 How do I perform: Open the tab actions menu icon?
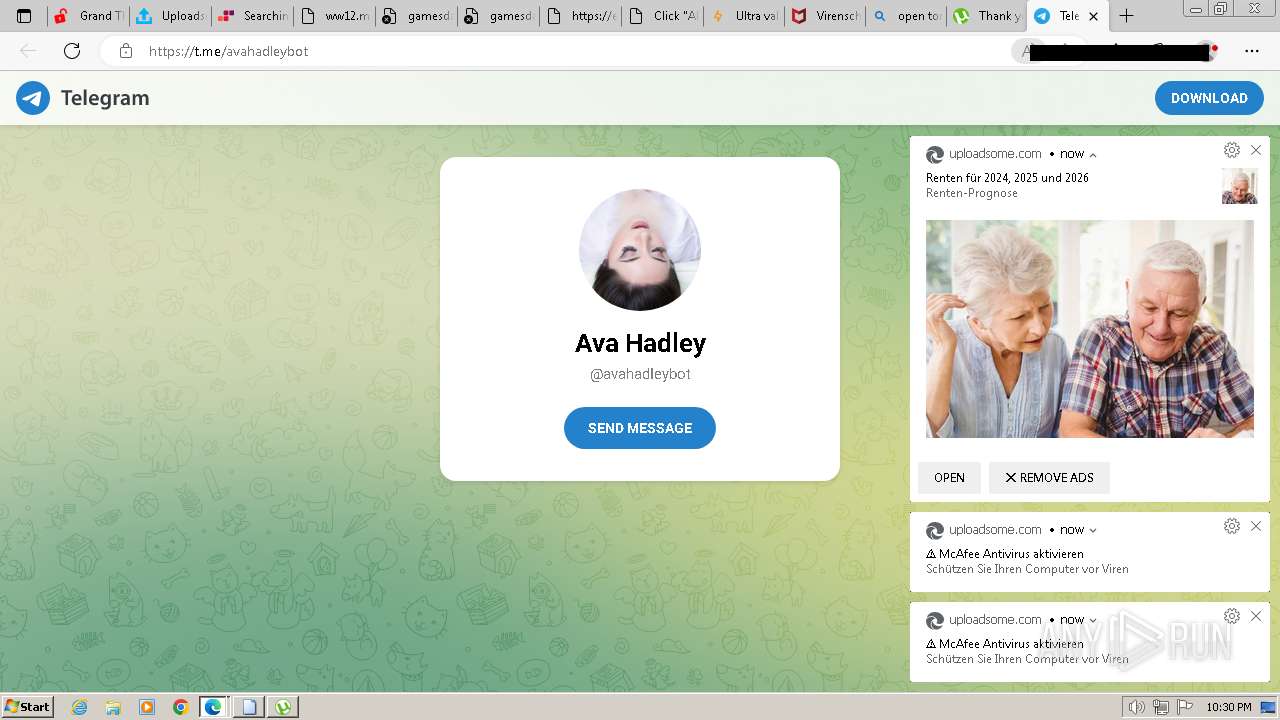pos(24,16)
